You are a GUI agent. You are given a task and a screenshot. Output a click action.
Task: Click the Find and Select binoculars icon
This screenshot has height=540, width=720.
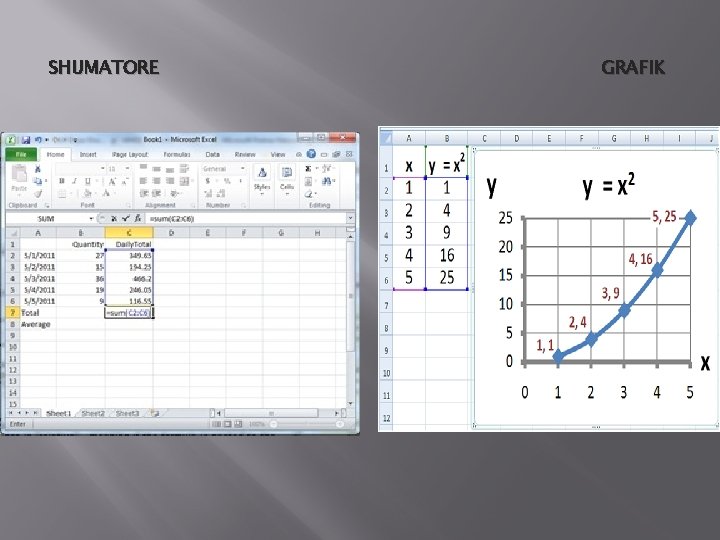[326, 181]
